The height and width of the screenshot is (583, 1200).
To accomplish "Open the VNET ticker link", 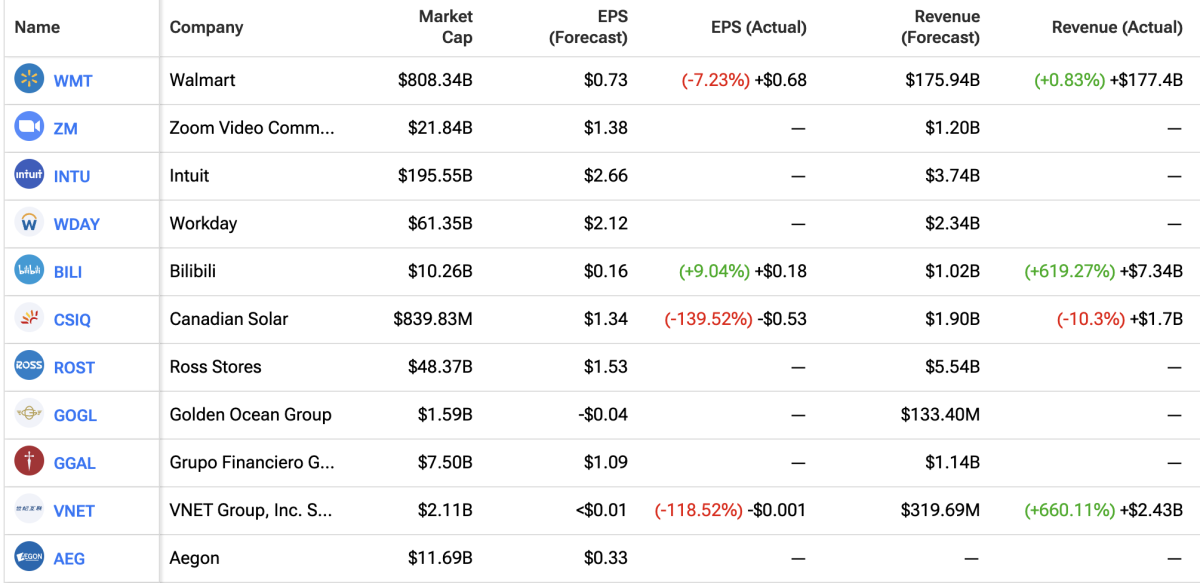I will point(74,511).
